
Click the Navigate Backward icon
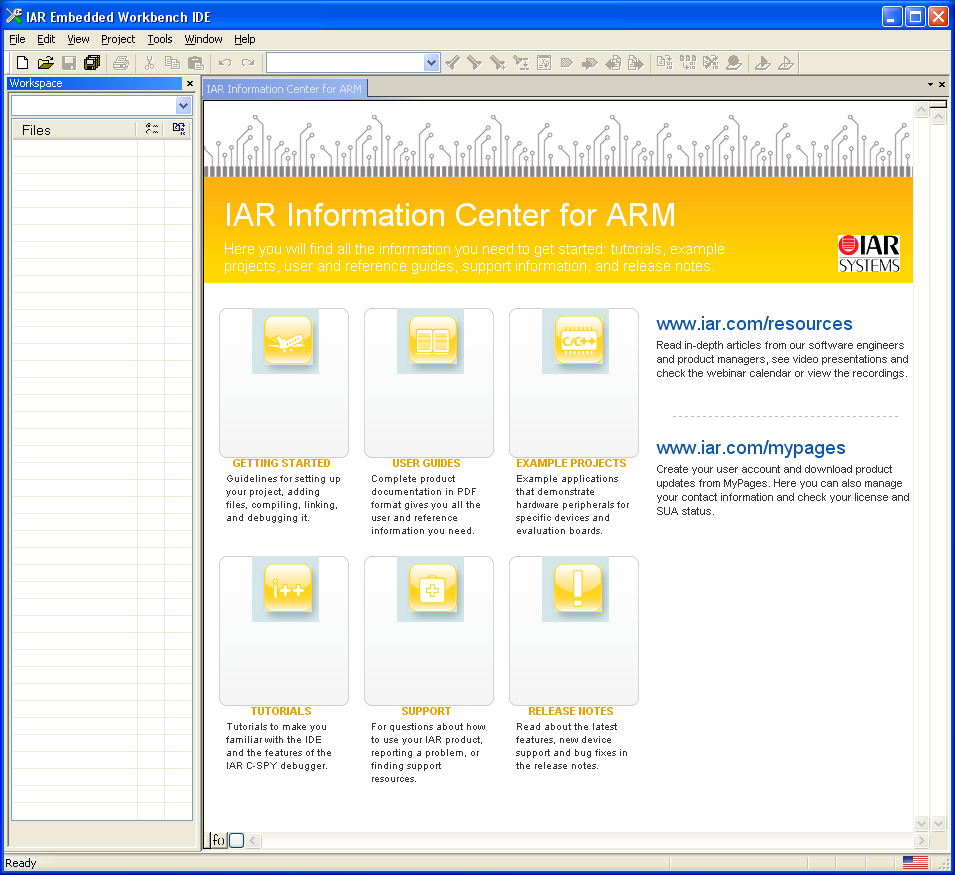click(x=613, y=63)
